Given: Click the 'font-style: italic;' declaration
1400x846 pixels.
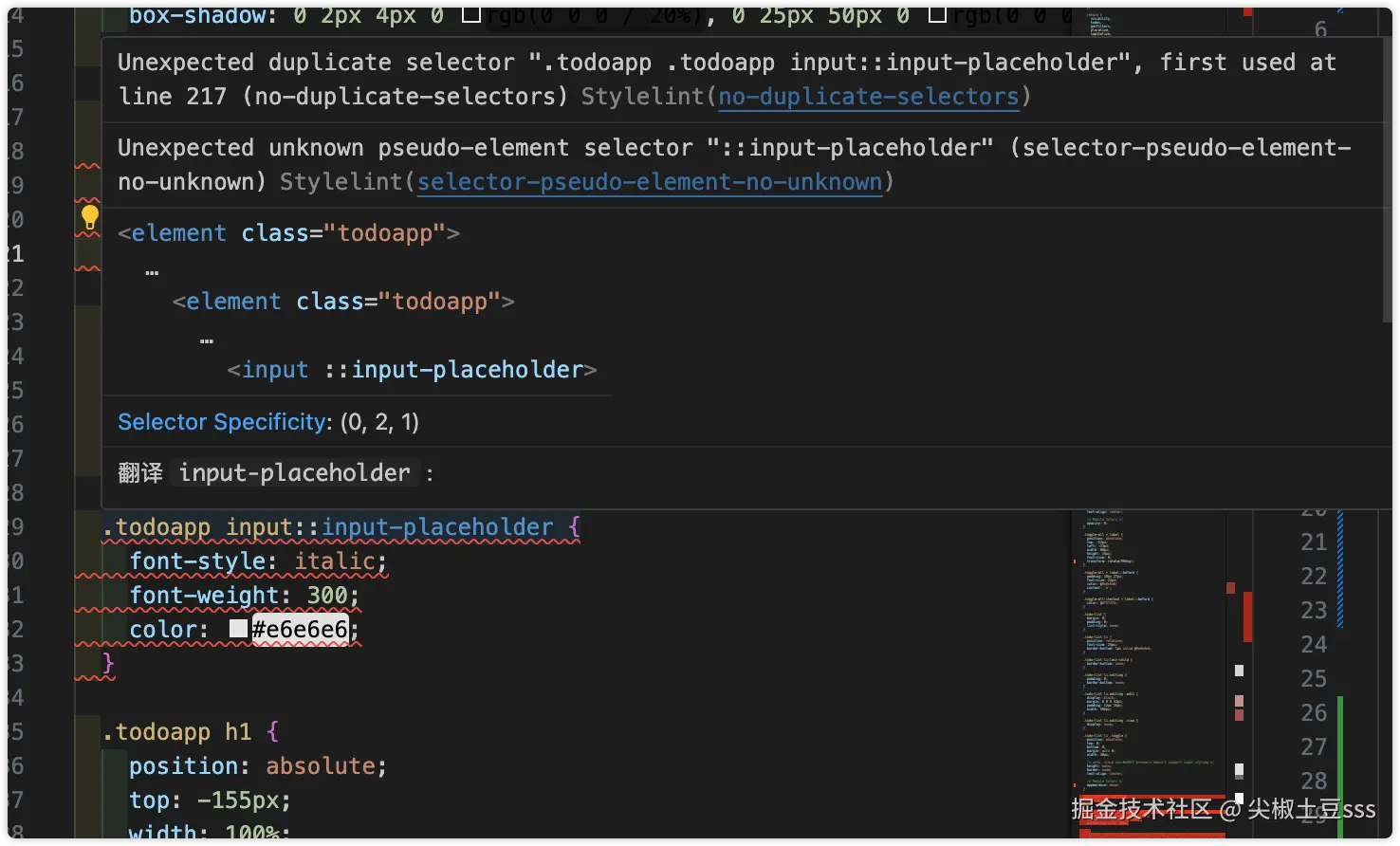Looking at the screenshot, I should pyautogui.click(x=258, y=561).
